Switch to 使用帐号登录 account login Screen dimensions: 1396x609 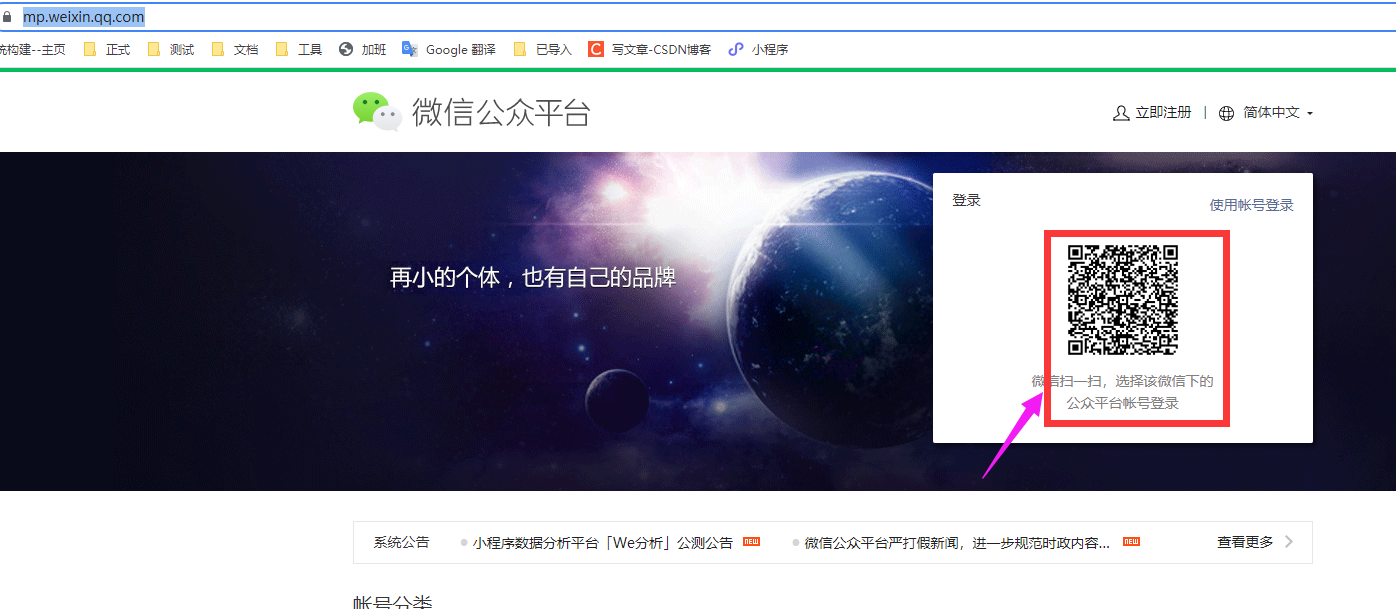coord(1251,205)
